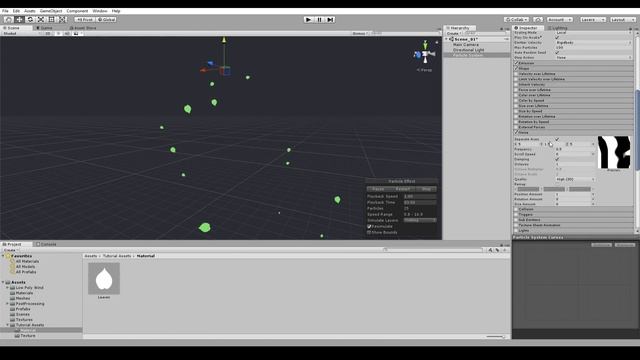
Task: Toggle Noise Separate Axes checkbox
Action: click(x=557, y=139)
